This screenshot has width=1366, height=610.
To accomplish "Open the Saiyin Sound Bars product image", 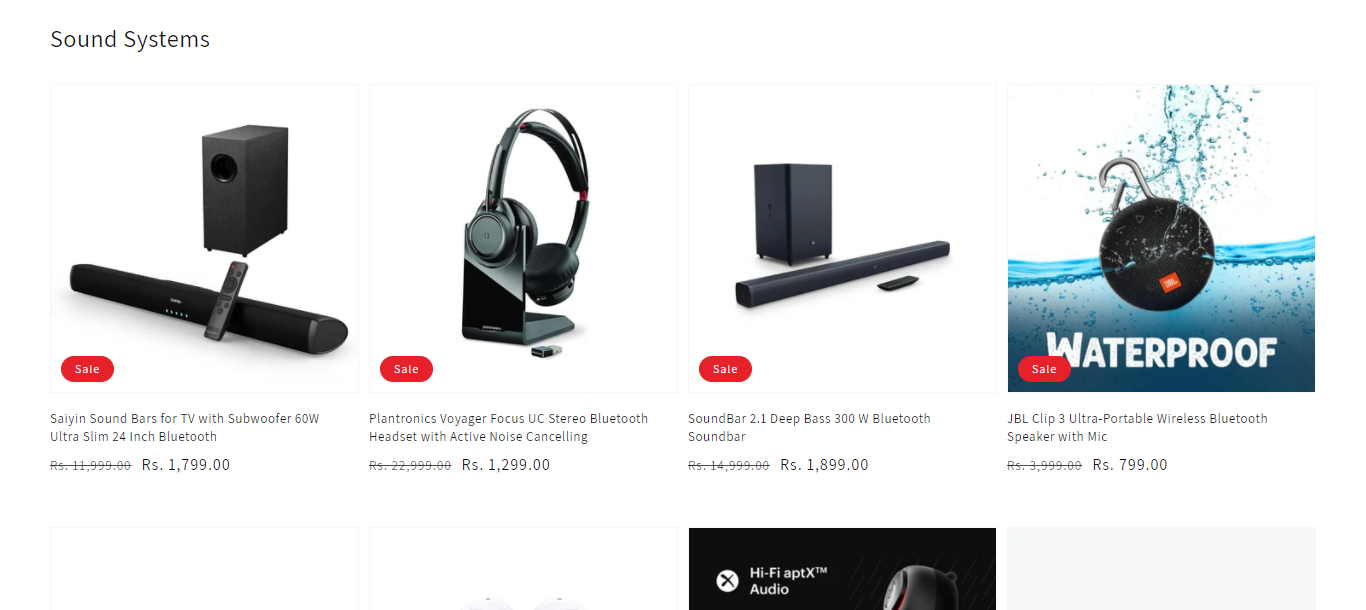I will pos(204,238).
